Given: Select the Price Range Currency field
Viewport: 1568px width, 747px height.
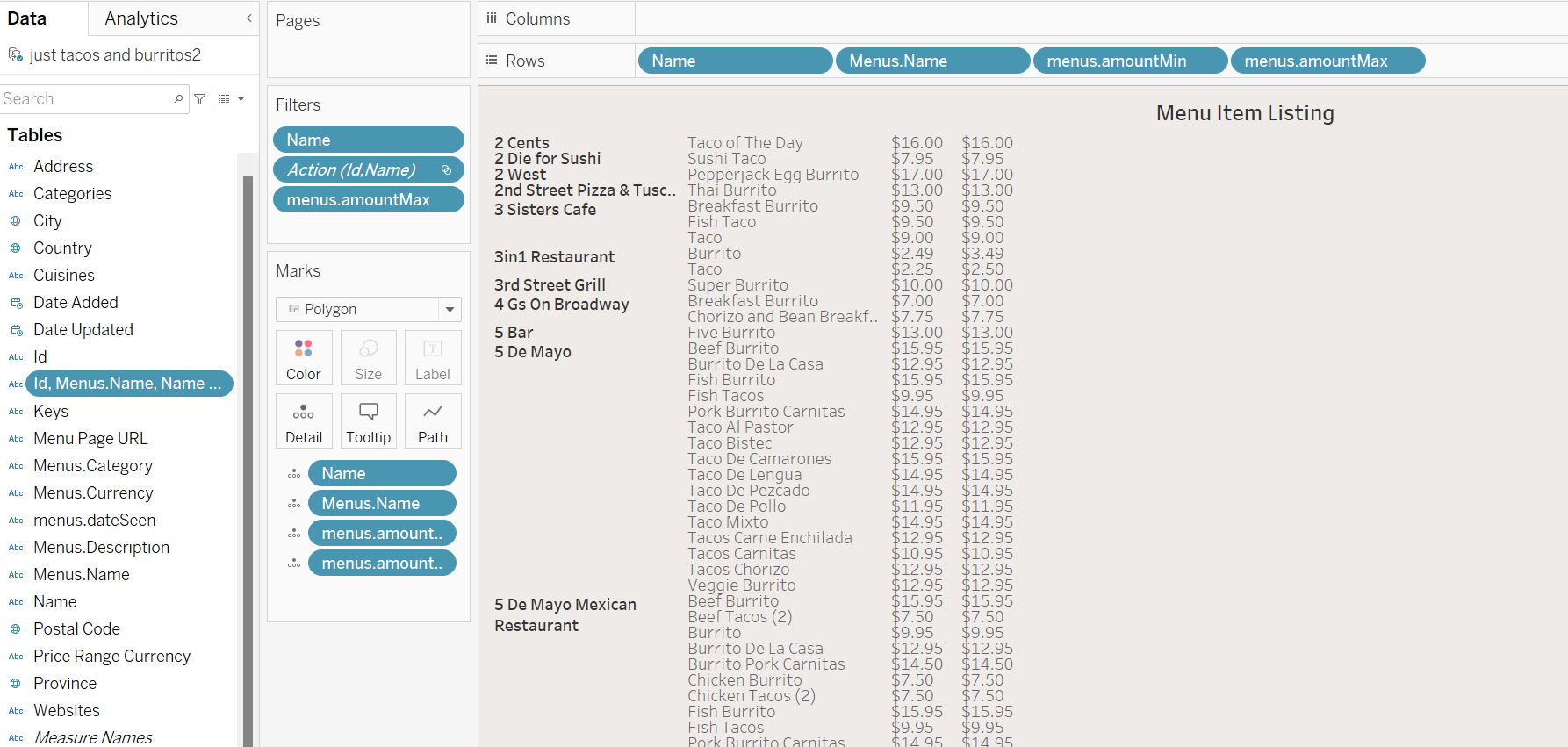Looking at the screenshot, I should point(111,657).
